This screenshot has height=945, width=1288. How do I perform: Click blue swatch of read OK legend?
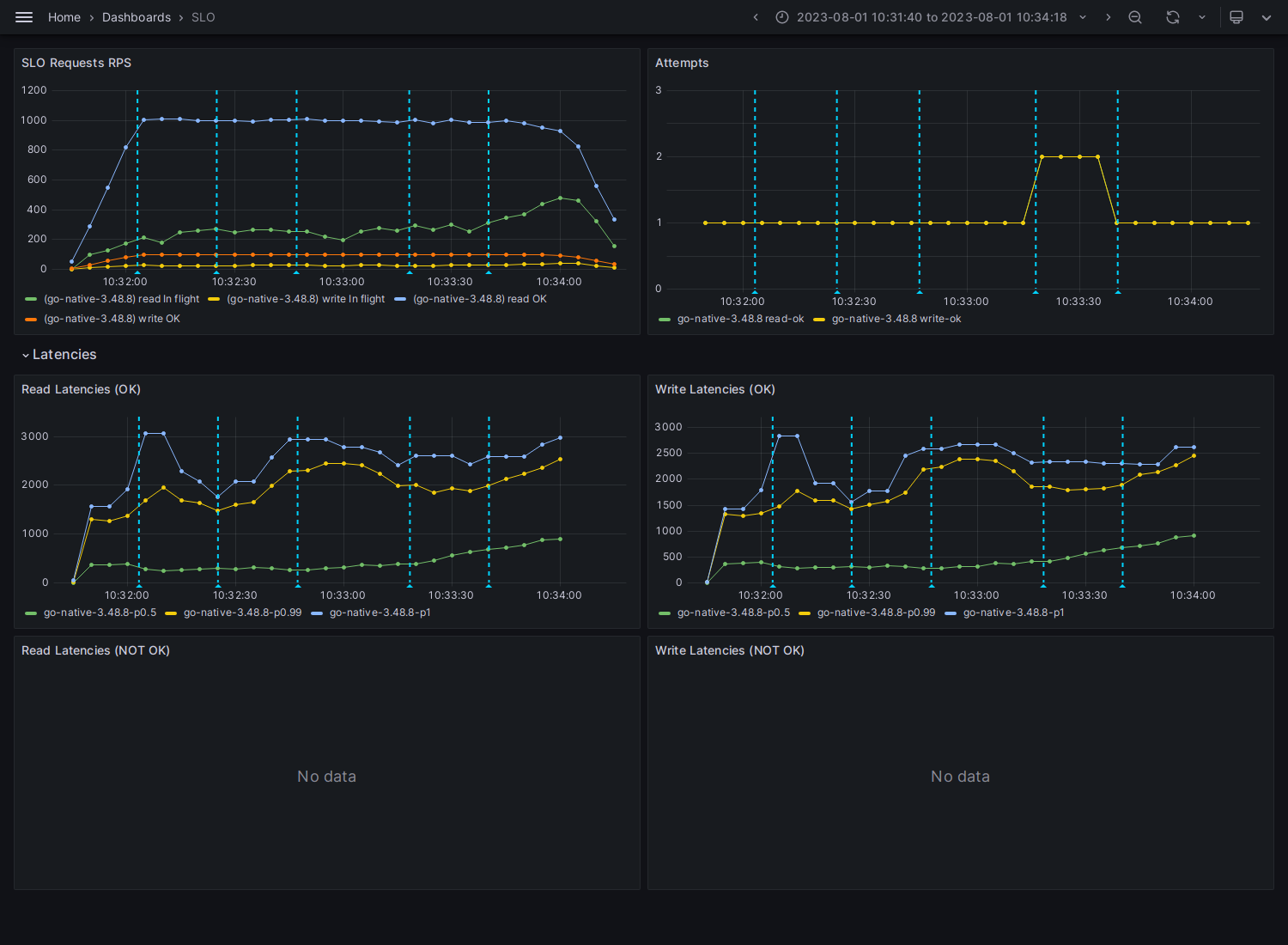(x=400, y=299)
